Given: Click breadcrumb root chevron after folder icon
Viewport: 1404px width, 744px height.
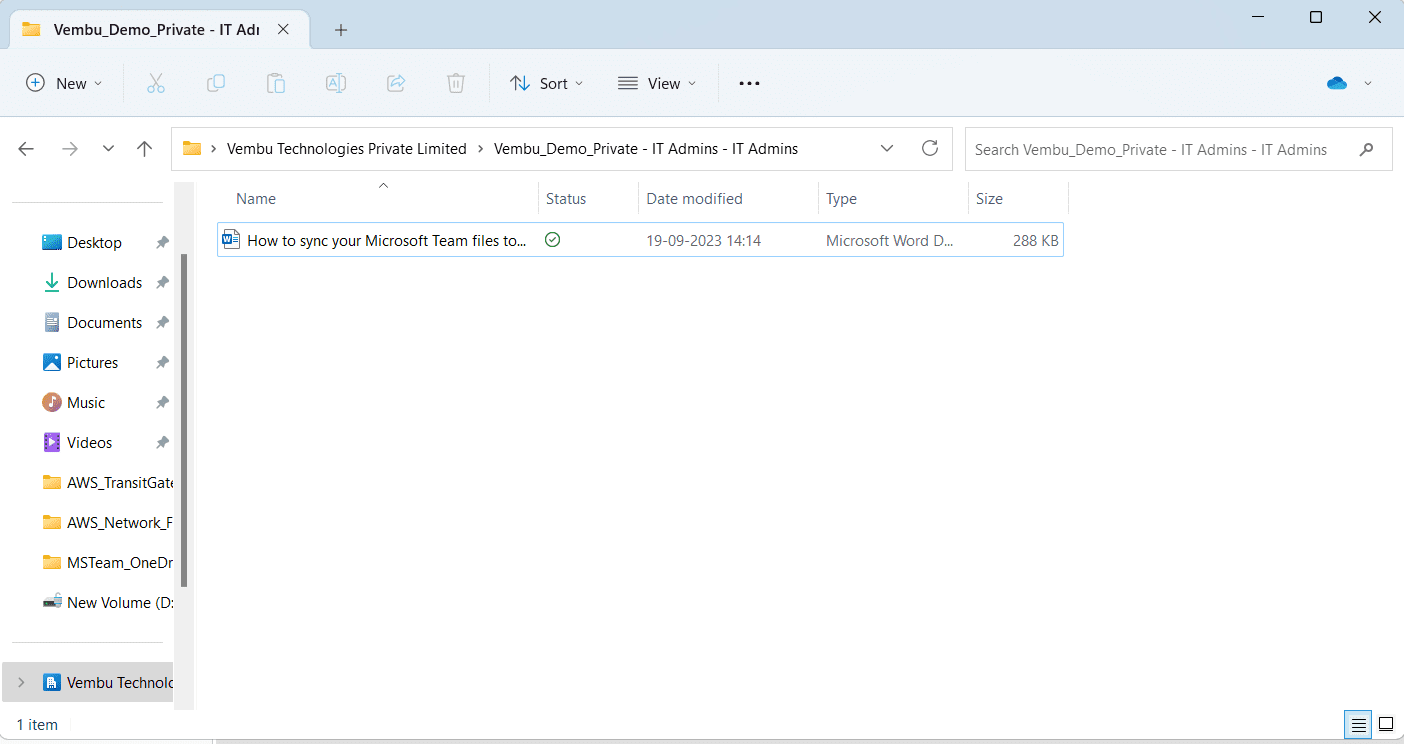Looking at the screenshot, I should [x=214, y=149].
